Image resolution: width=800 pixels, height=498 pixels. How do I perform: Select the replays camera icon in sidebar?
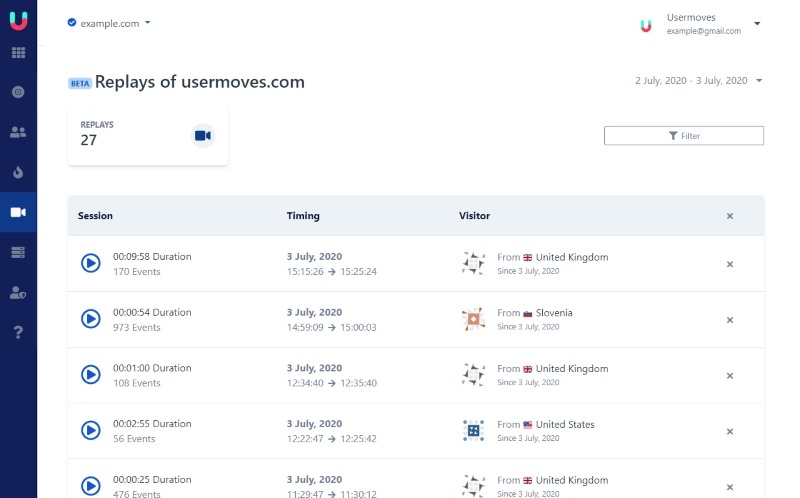click(18, 212)
